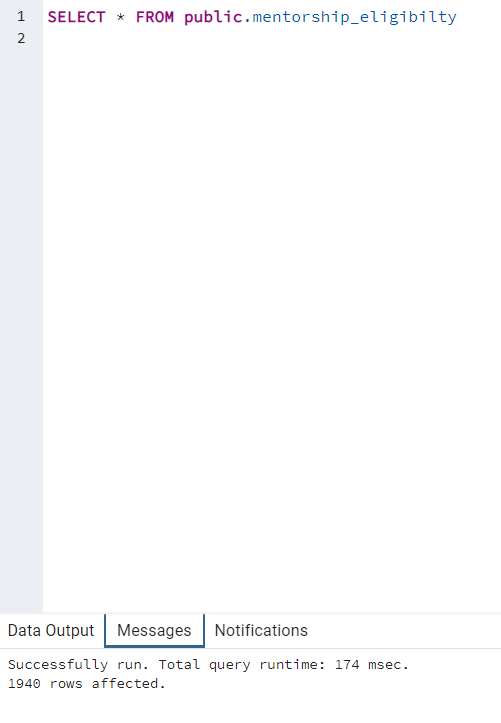Switch to the Data Output tab
Viewport: 501px width, 723px height.
tap(51, 630)
